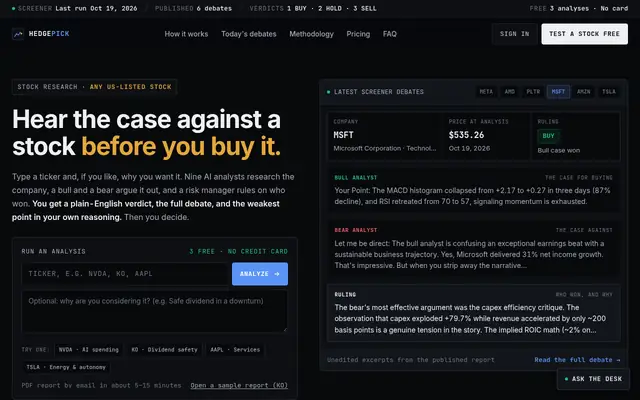Click the BULL ANALYST heading

(356, 178)
